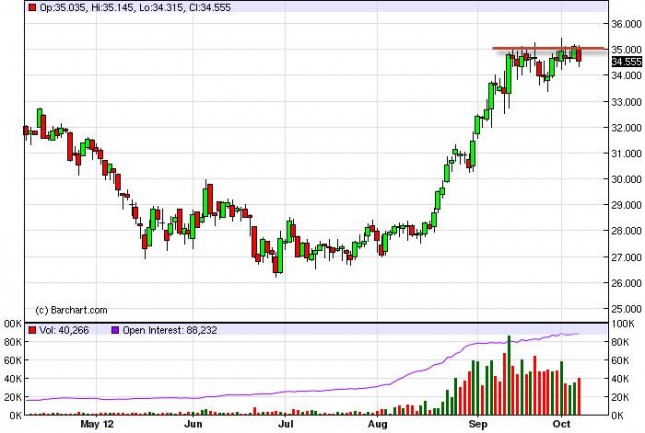The image size is (645, 433).
Task: Click the left-side 20K volume label
Action: click(13, 397)
